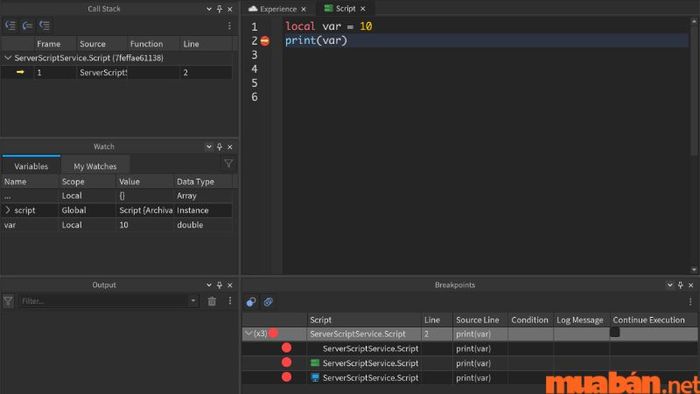Expand the script variable row
This screenshot has width=700, height=394.
click(x=8, y=210)
